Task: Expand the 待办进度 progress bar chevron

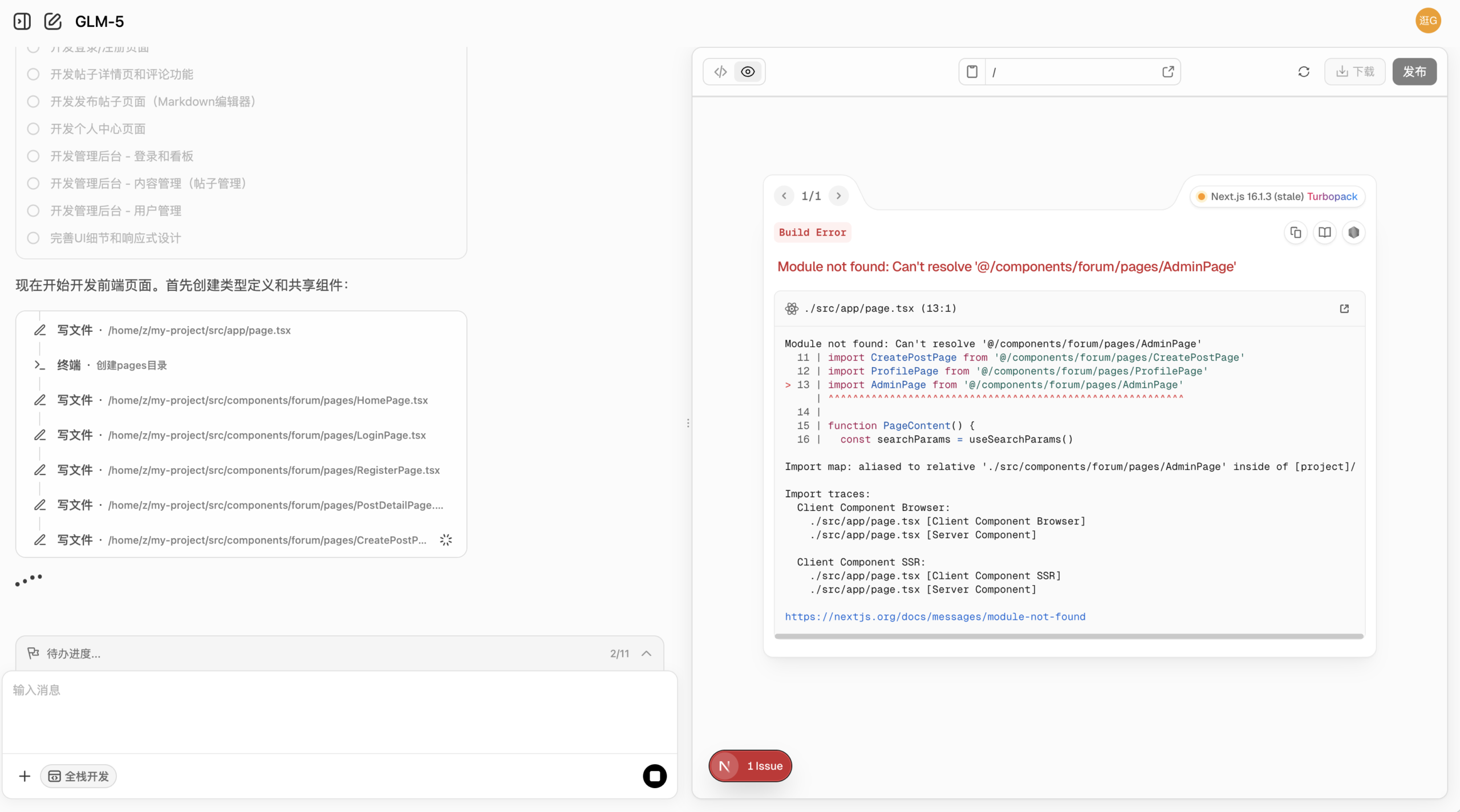Action: click(x=646, y=653)
